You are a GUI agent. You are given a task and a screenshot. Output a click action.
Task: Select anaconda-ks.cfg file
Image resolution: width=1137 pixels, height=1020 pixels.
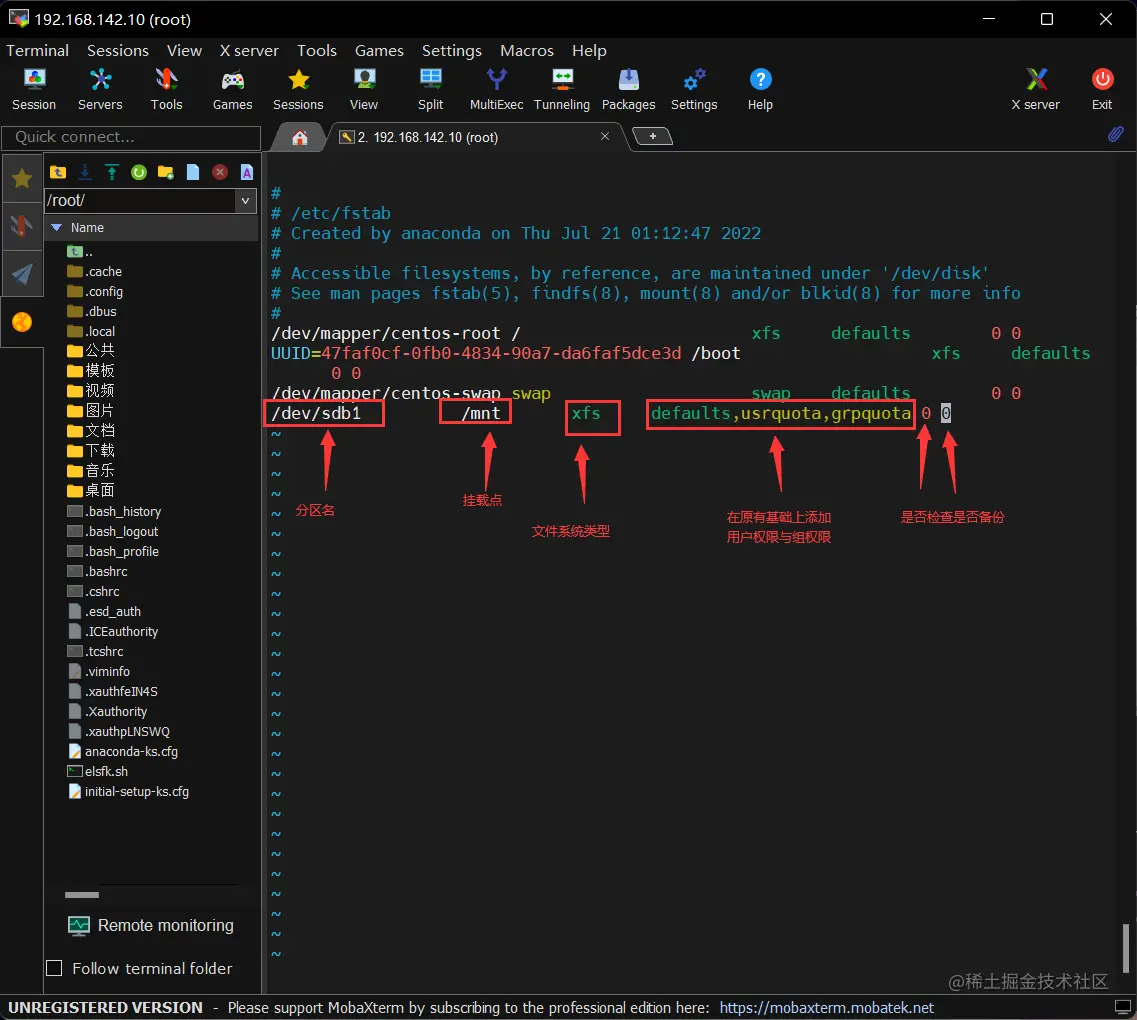pyautogui.click(x=123, y=751)
